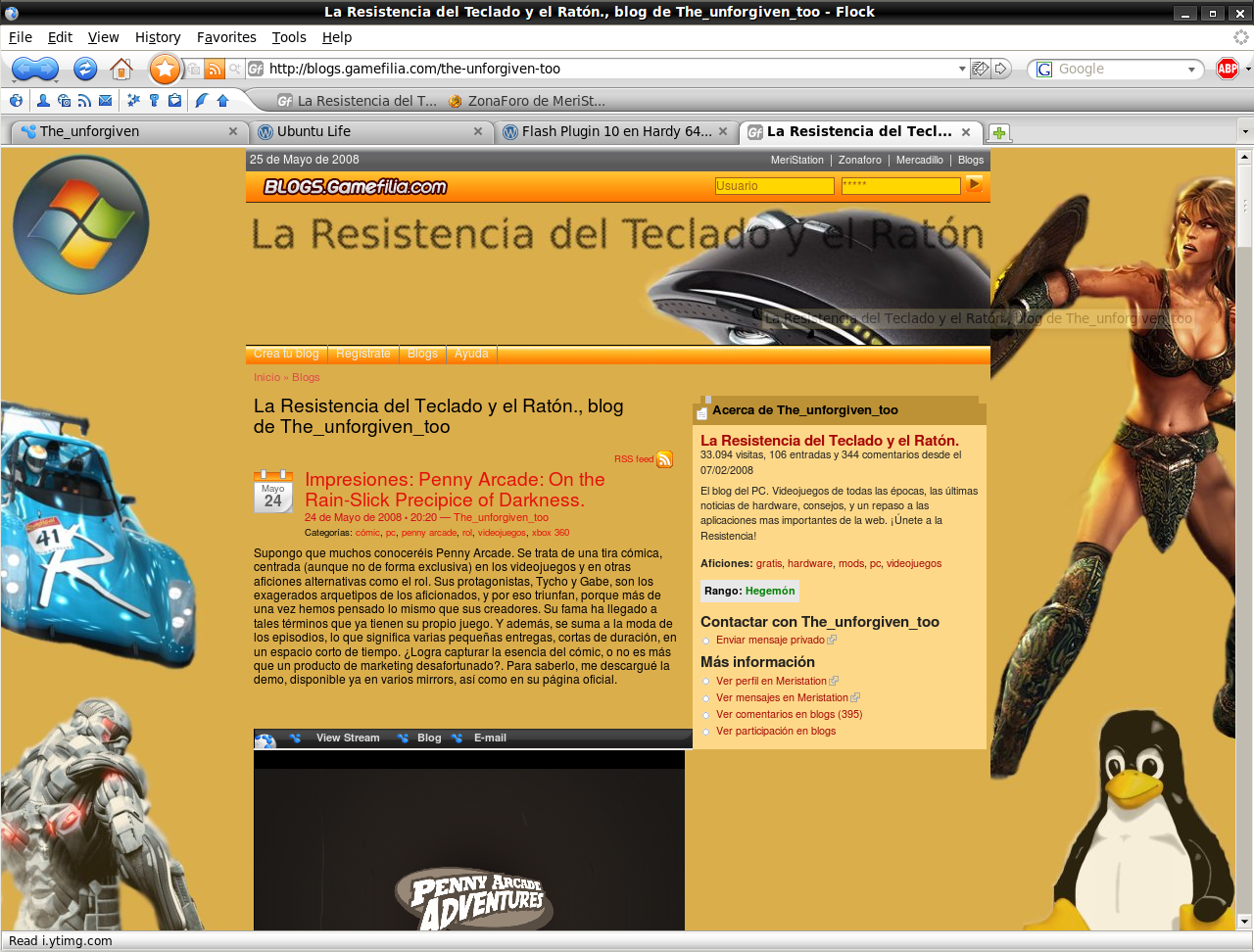The width and height of the screenshot is (1254, 952).
Task: Open the Photo Uploader arrow icon
Action: pyautogui.click(x=222, y=100)
